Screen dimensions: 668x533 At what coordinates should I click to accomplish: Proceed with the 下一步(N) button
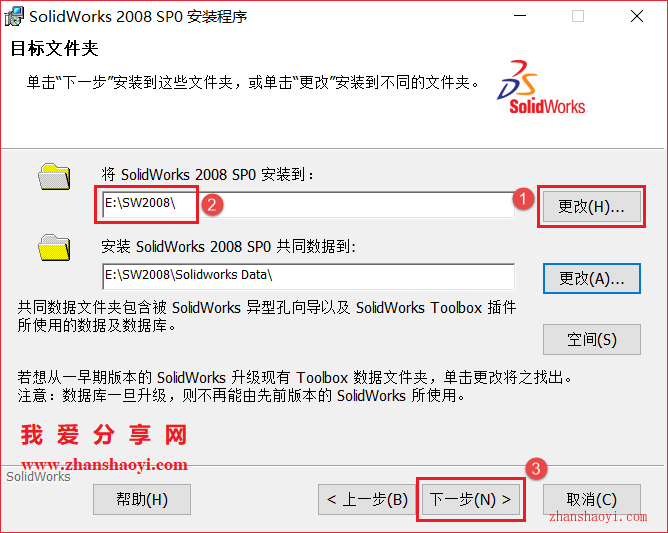pyautogui.click(x=471, y=499)
